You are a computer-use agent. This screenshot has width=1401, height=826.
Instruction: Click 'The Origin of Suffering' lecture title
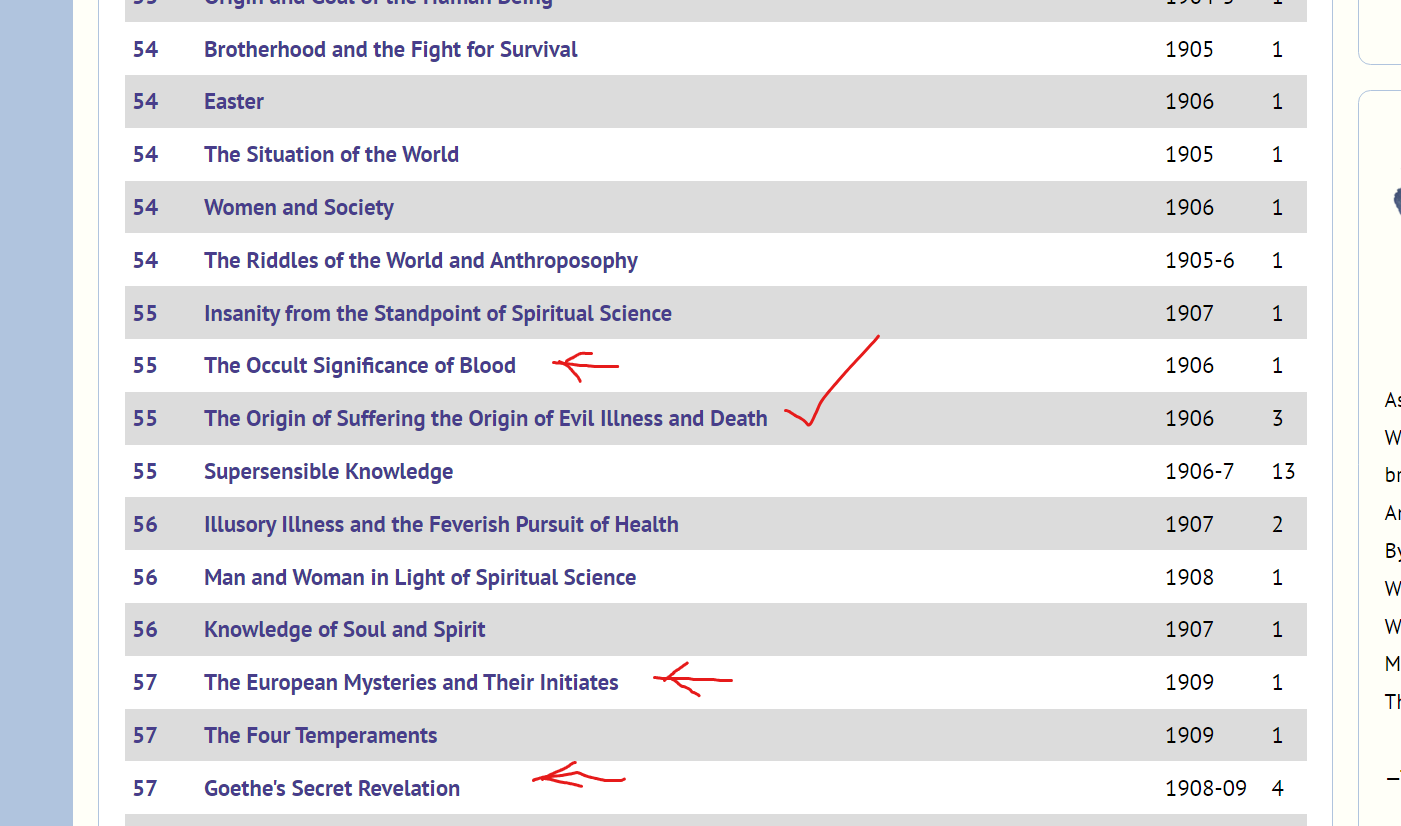[485, 419]
